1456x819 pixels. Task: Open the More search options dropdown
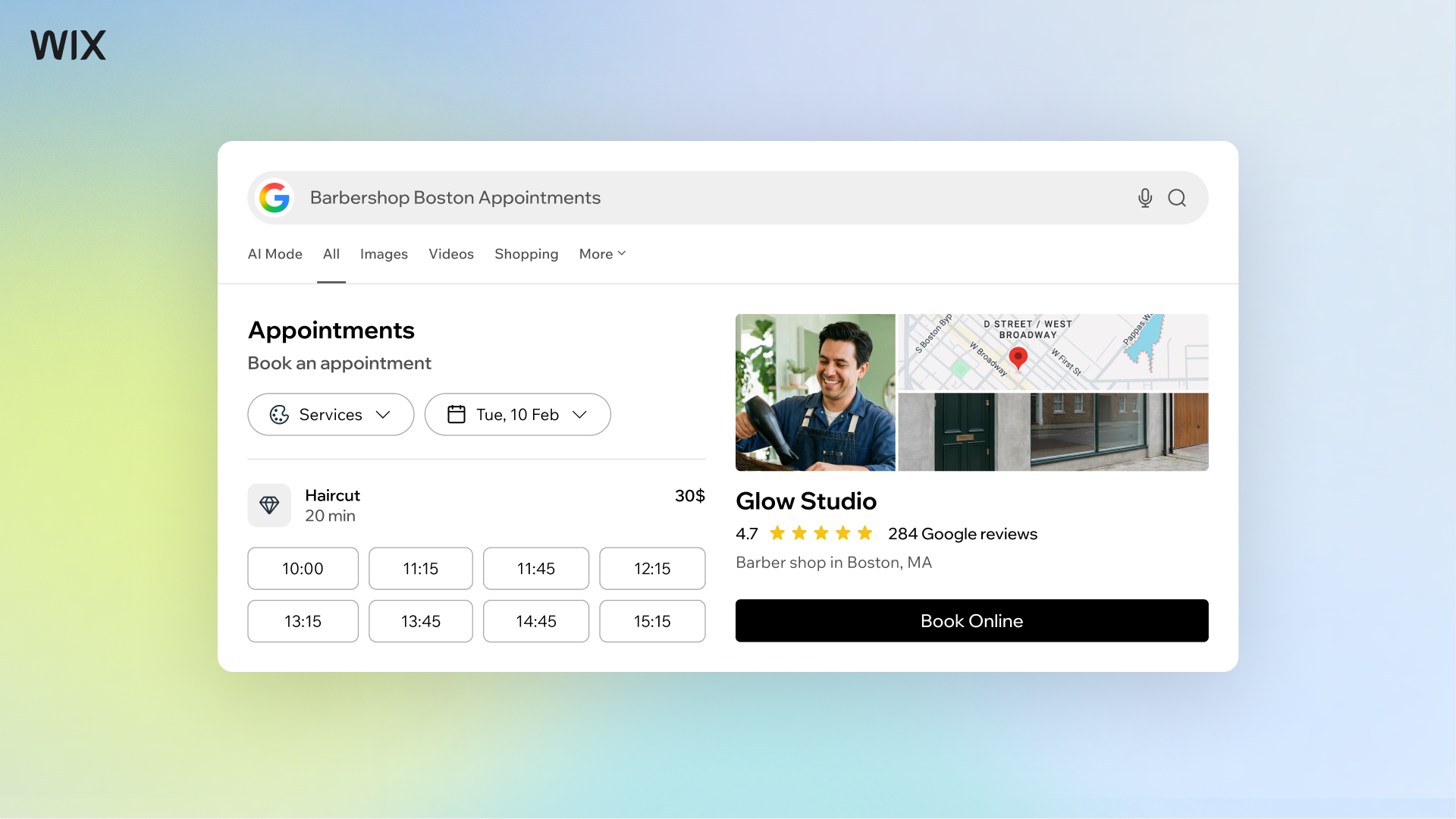point(601,254)
